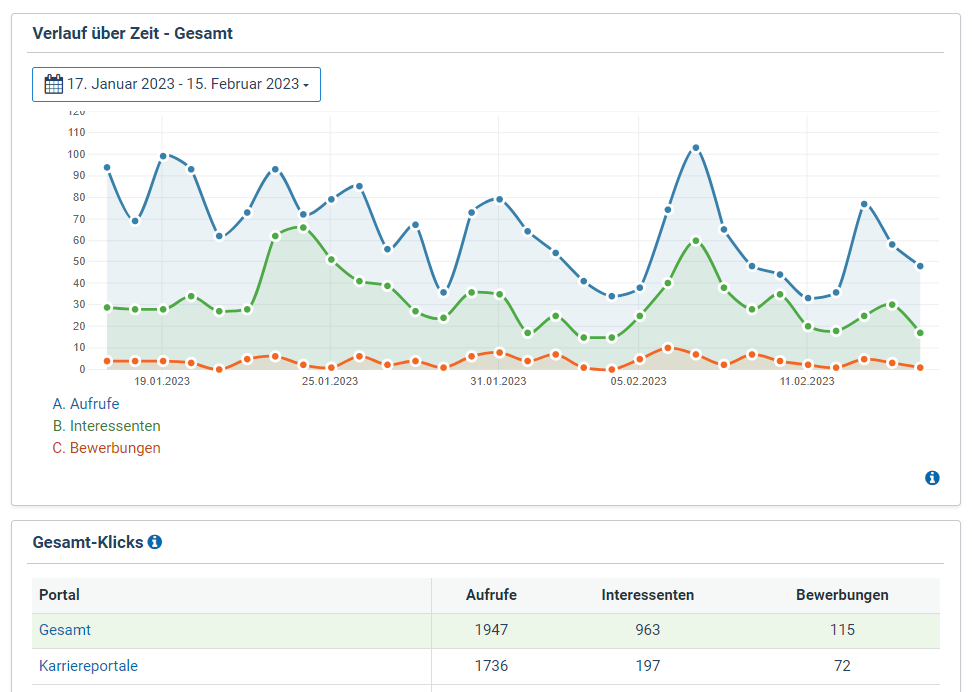
Task: Select the highest orange Bewerbungen data point
Action: 668,348
